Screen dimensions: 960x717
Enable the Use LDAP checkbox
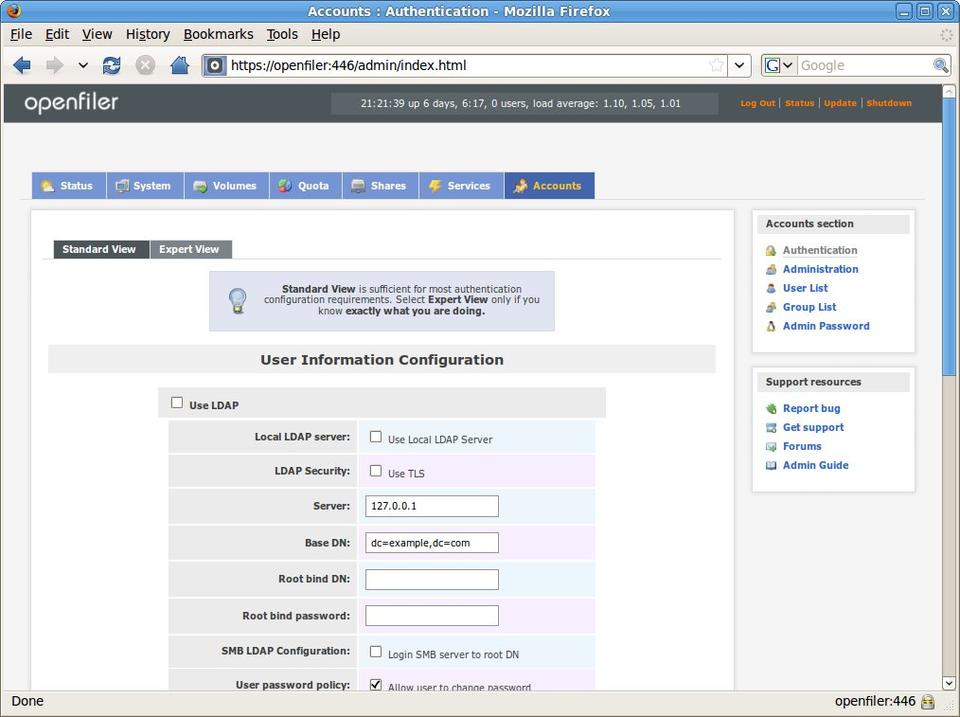[x=177, y=403]
